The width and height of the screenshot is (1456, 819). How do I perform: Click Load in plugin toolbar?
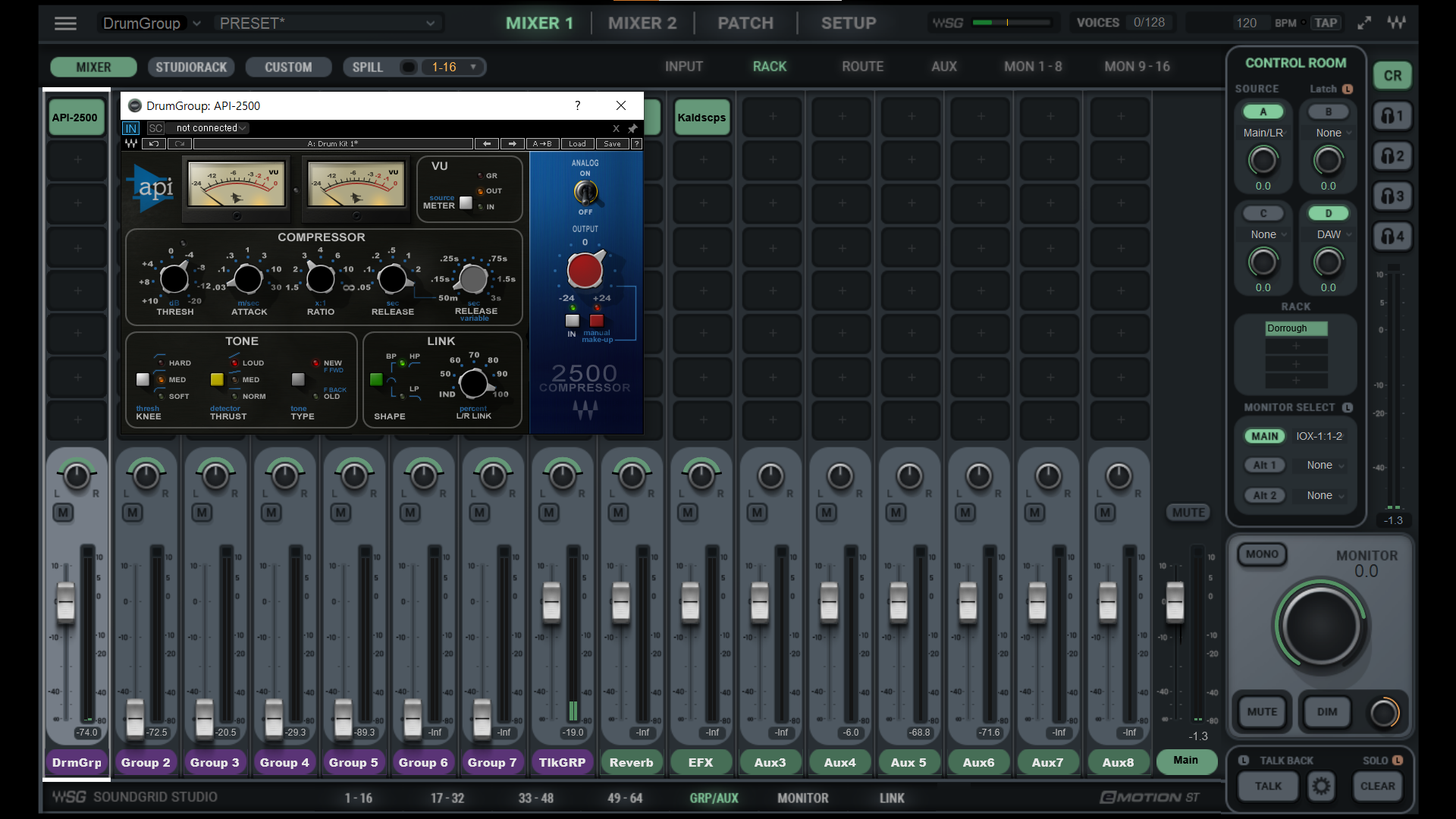[578, 143]
